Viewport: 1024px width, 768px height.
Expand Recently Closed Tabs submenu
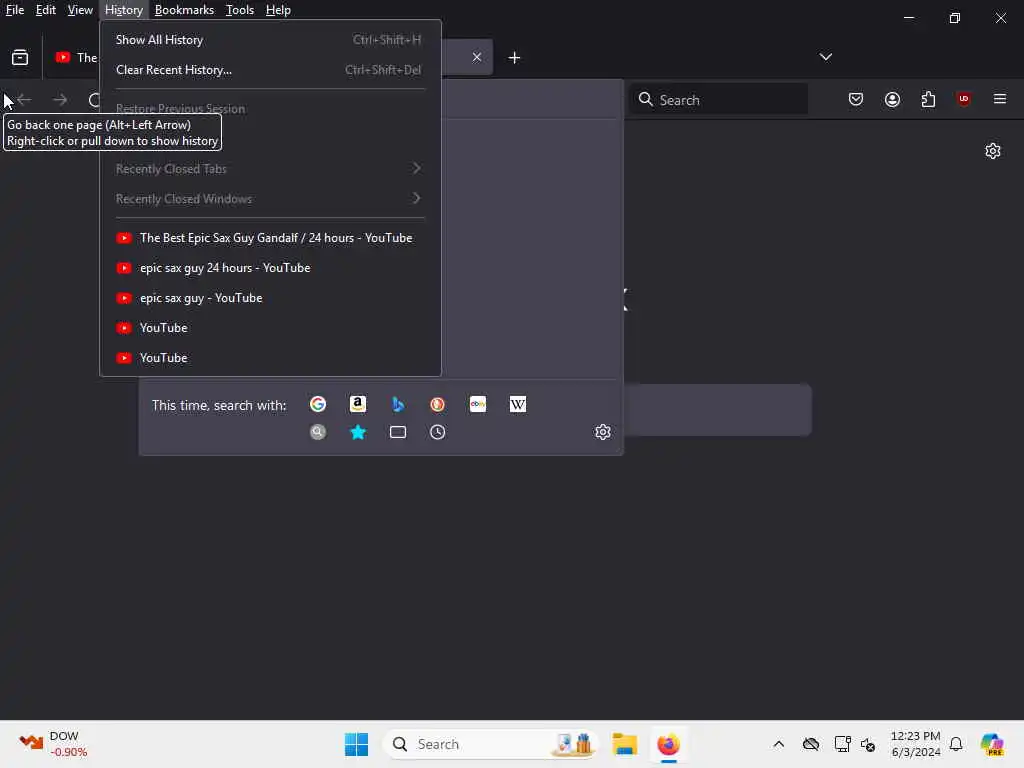[x=270, y=168]
